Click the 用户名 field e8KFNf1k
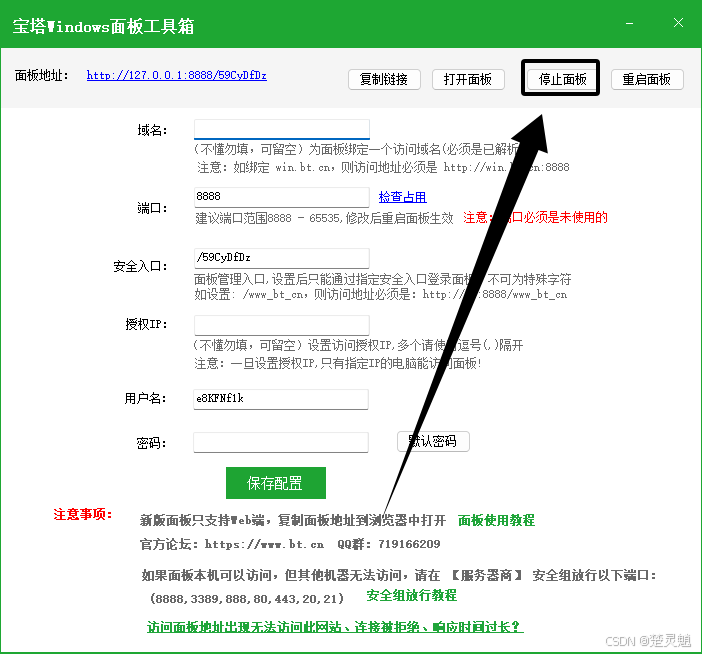This screenshot has height=654, width=702. click(281, 399)
